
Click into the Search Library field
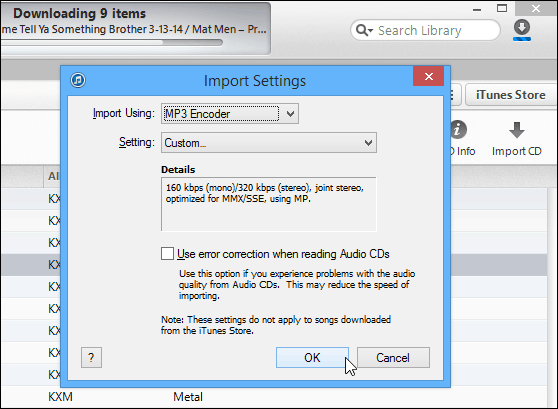[x=426, y=30]
